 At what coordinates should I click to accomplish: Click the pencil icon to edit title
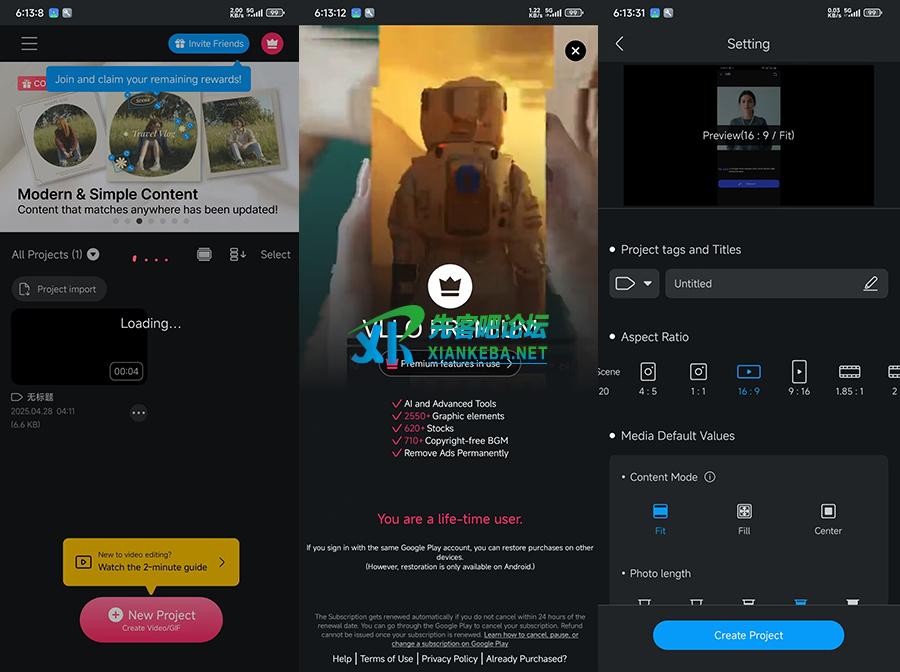point(870,284)
